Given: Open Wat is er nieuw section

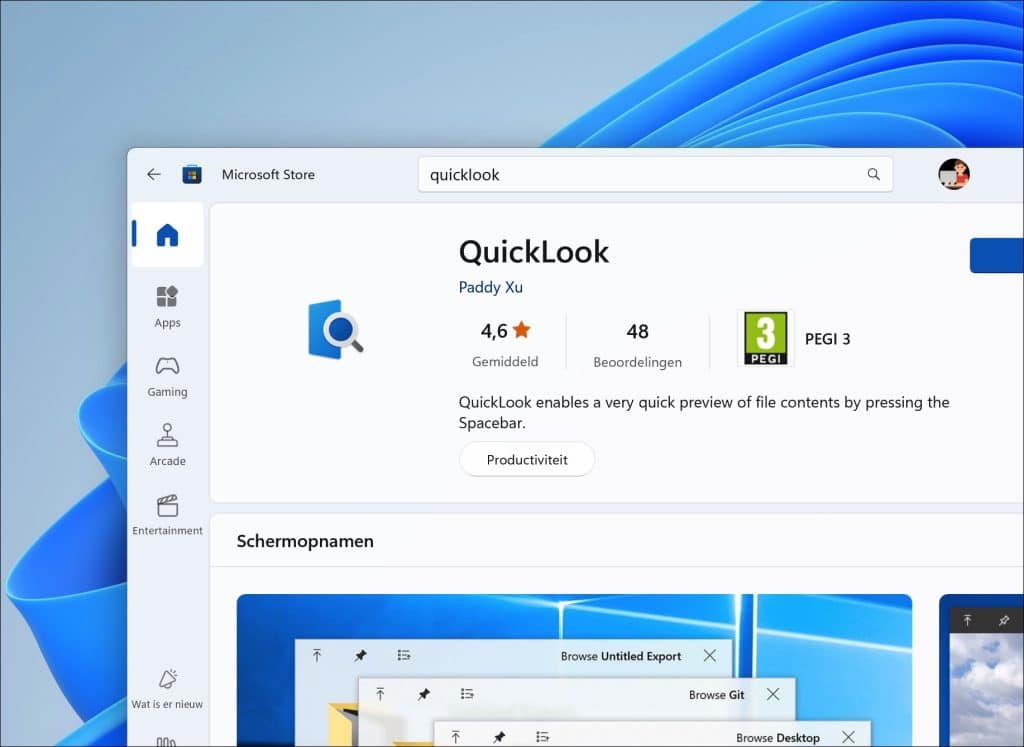Looking at the screenshot, I should 167,689.
